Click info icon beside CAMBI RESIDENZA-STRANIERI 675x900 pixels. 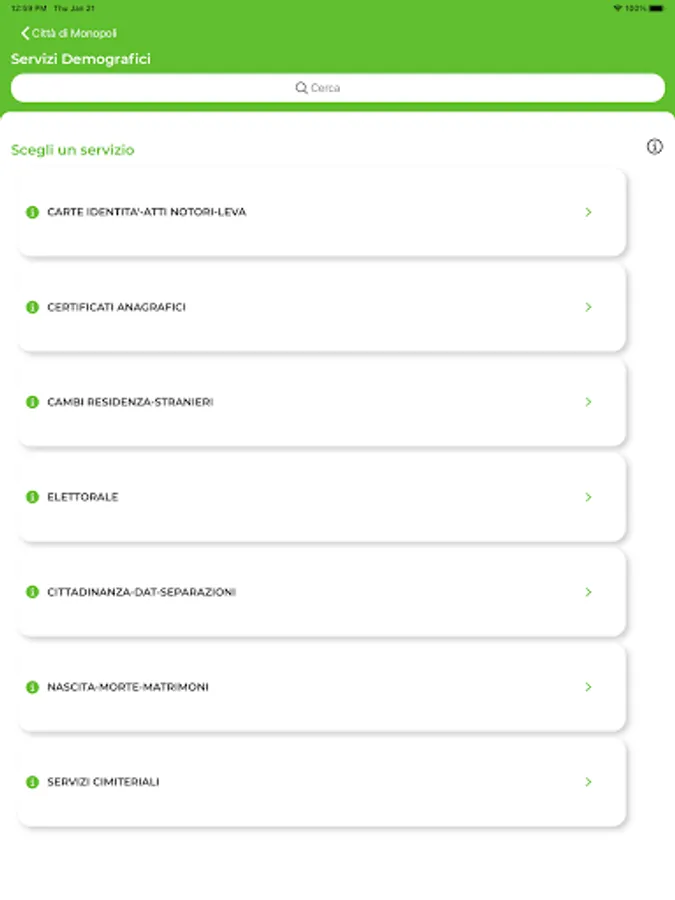pos(32,402)
